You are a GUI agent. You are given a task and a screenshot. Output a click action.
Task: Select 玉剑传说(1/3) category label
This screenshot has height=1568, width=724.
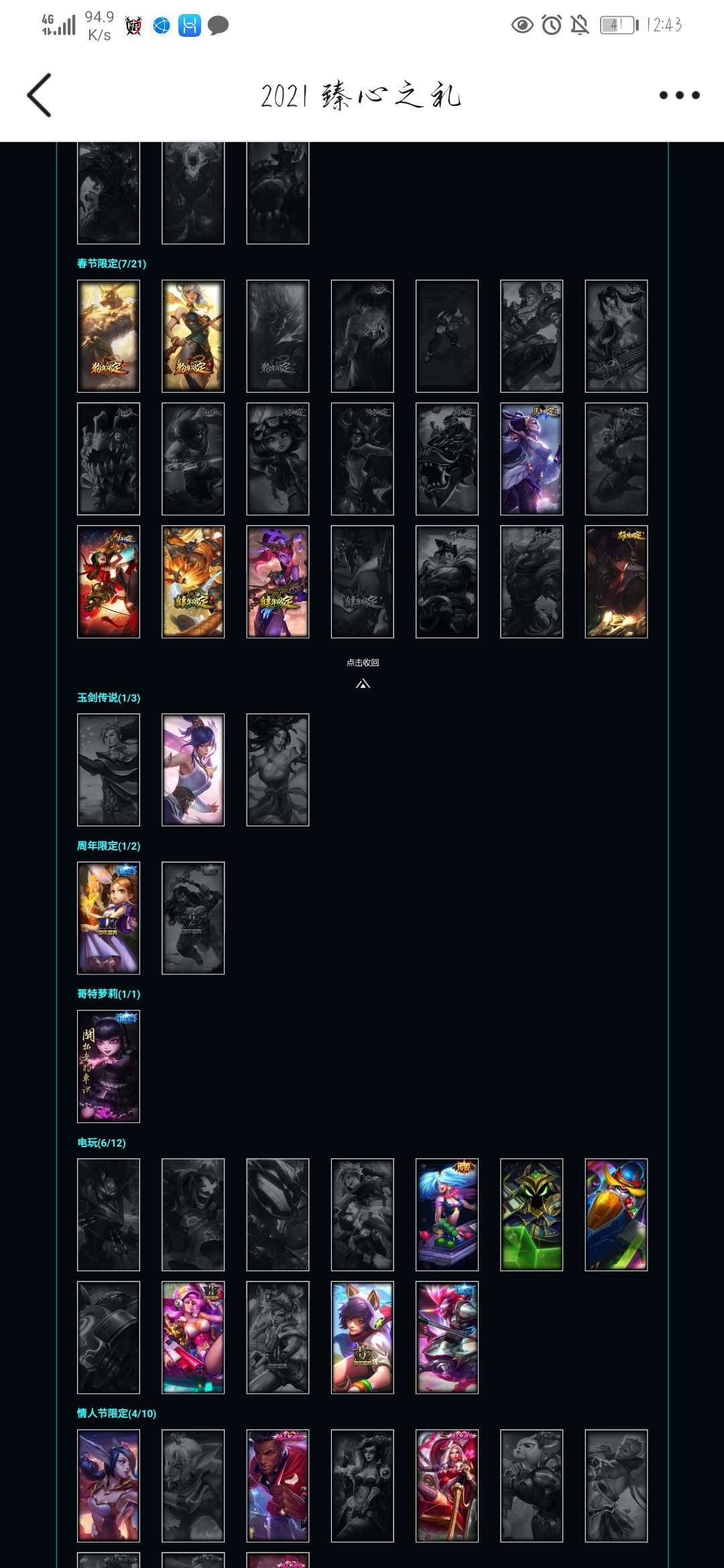coord(109,698)
